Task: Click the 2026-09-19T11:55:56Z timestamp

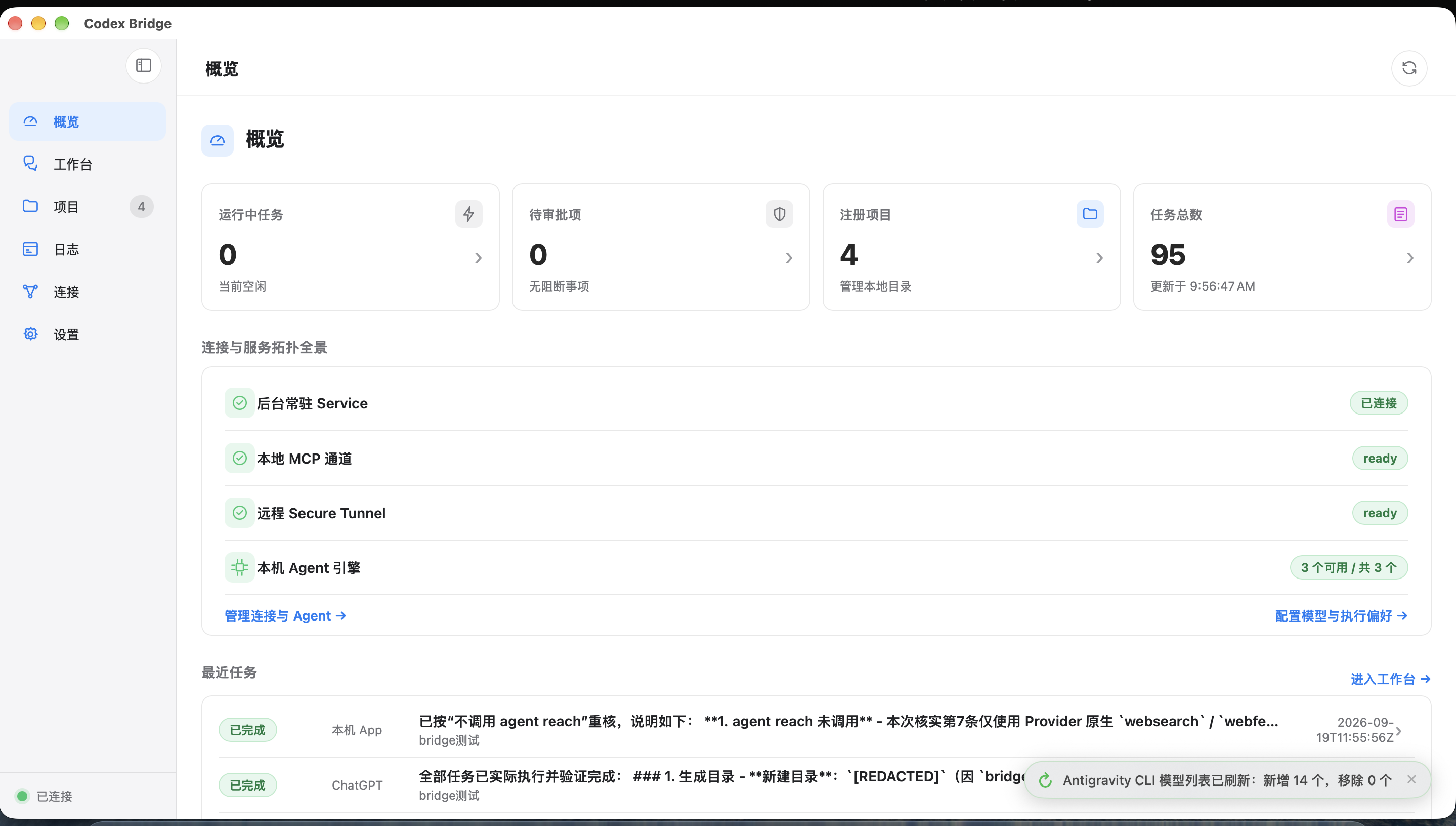Action: pyautogui.click(x=1354, y=730)
